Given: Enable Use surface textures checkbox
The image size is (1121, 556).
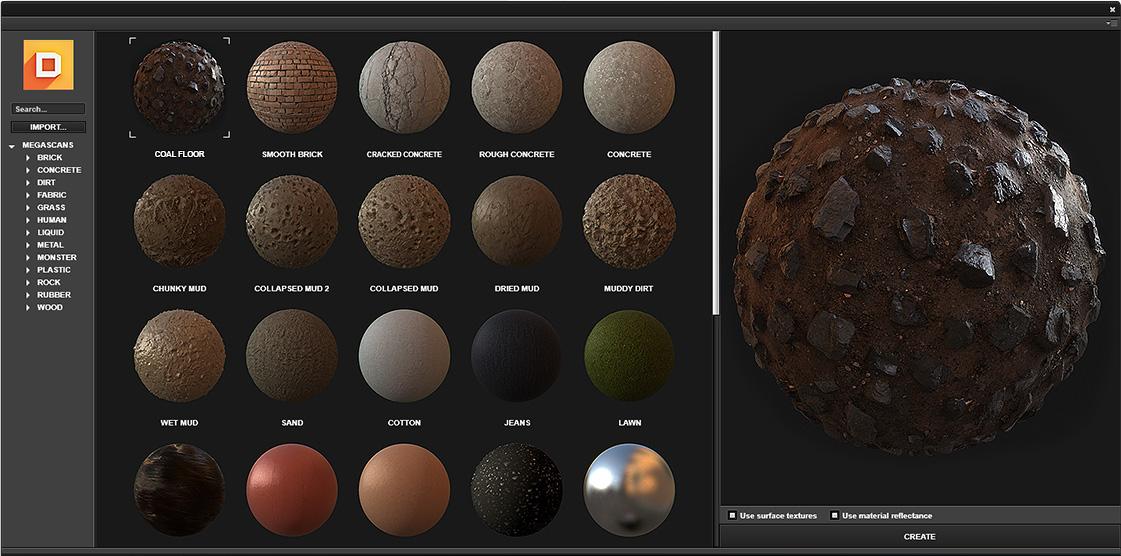Looking at the screenshot, I should [x=732, y=515].
